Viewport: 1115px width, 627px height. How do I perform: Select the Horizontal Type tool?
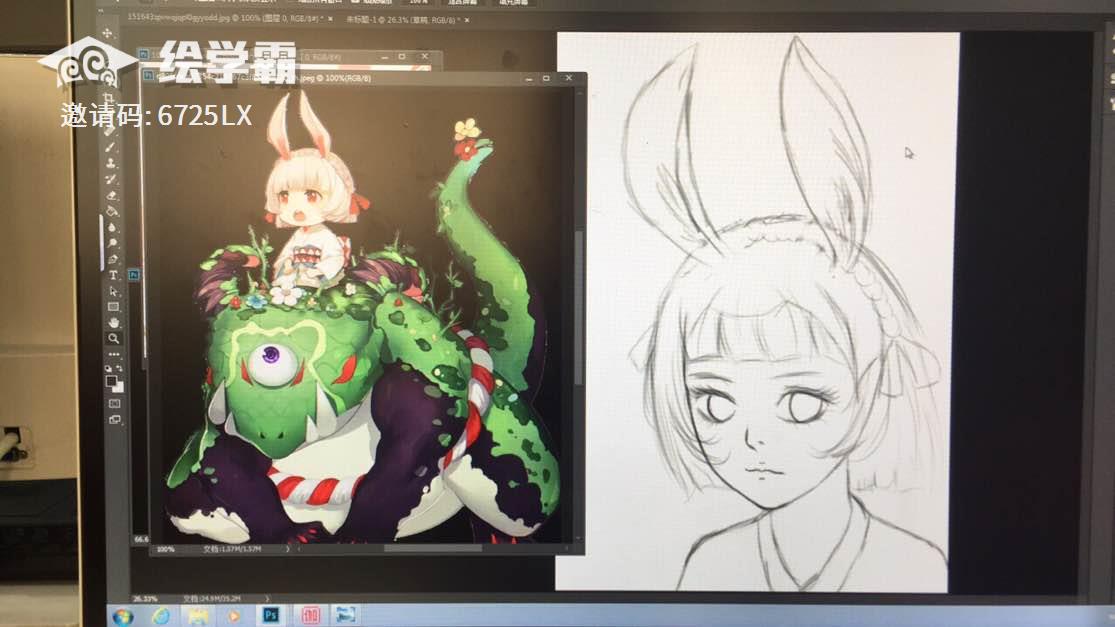(113, 275)
